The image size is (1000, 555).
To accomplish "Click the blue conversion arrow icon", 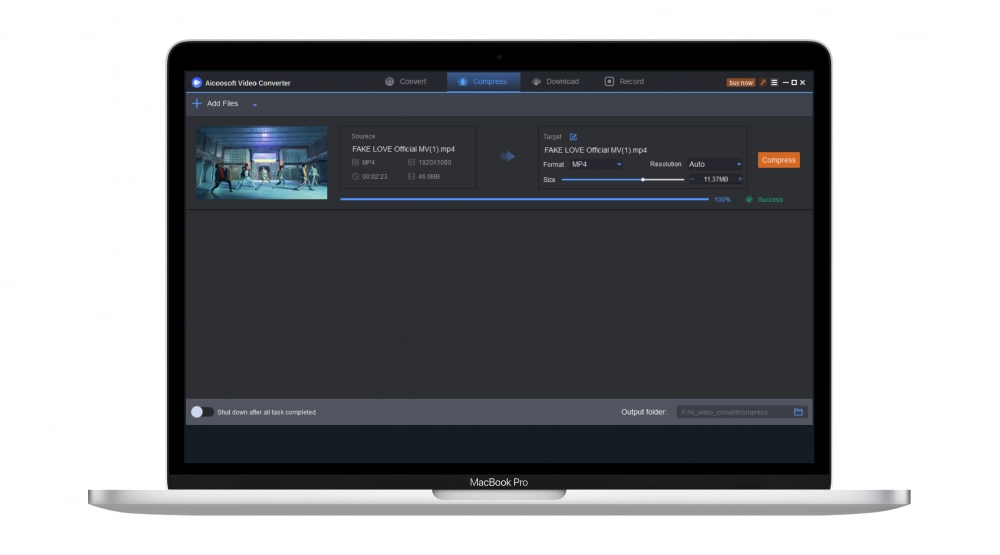I will tap(507, 156).
